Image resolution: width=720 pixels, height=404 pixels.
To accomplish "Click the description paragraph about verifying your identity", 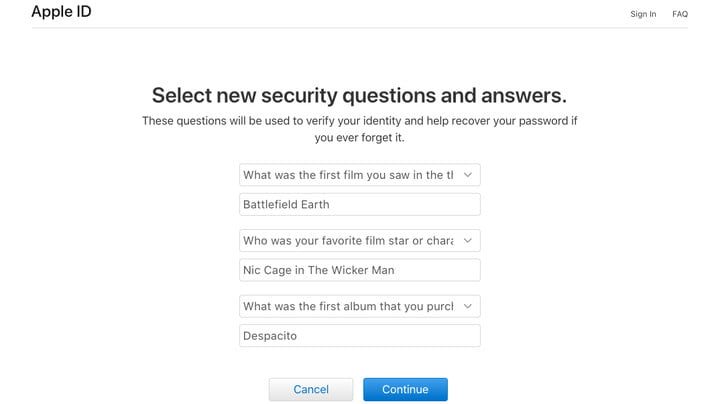I will tap(359, 129).
